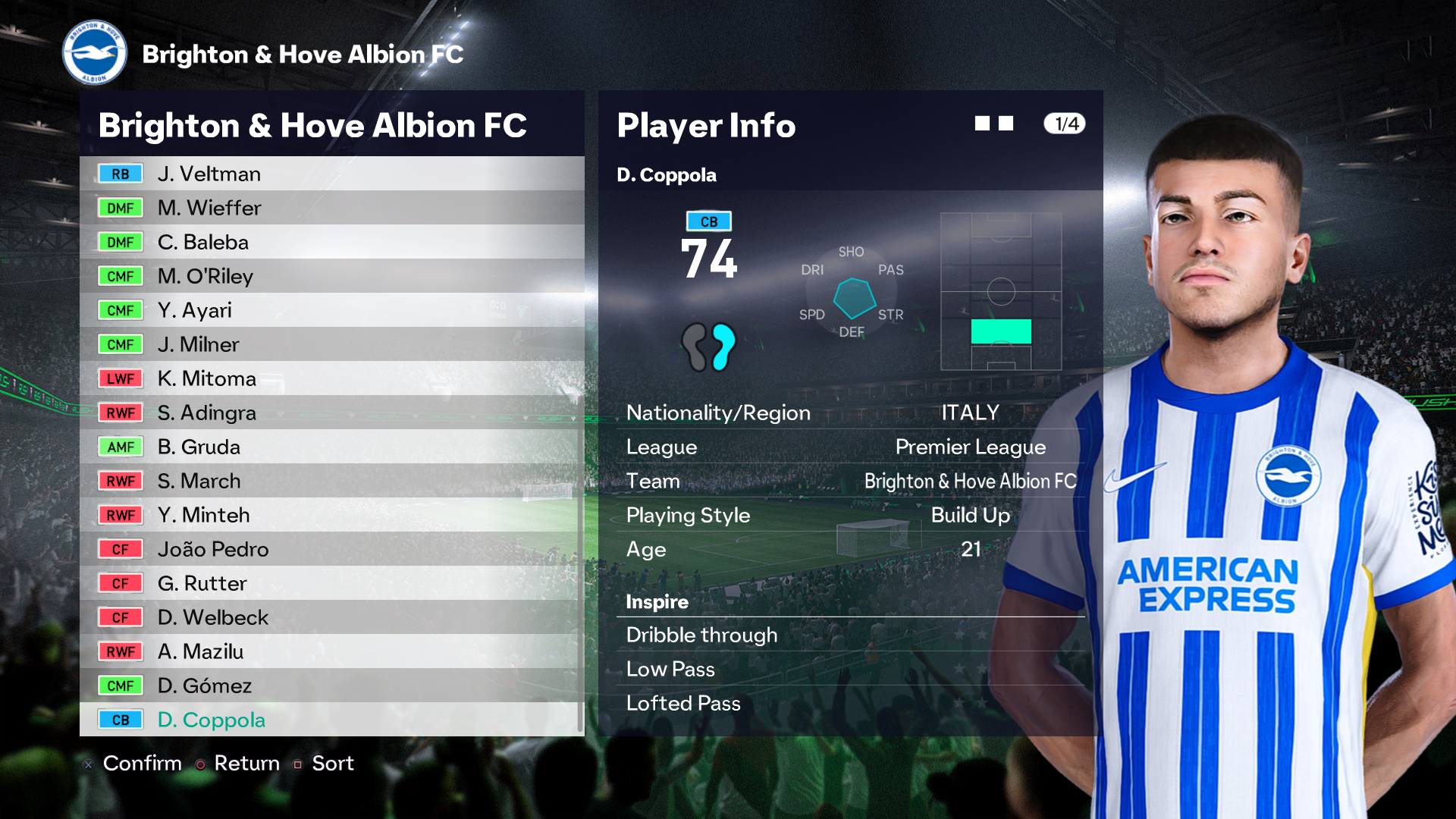Click the 1/4 page counter
Screen dimensions: 1456x819
1065,124
